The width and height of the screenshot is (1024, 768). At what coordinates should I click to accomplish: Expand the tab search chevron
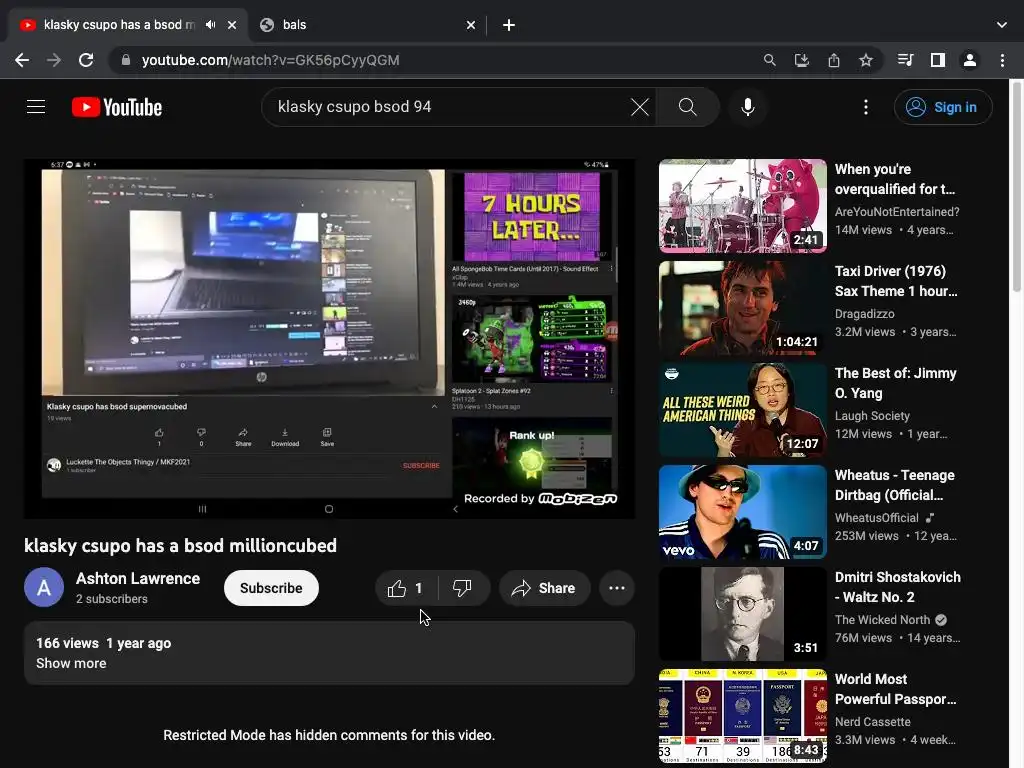pyautogui.click(x=1002, y=25)
